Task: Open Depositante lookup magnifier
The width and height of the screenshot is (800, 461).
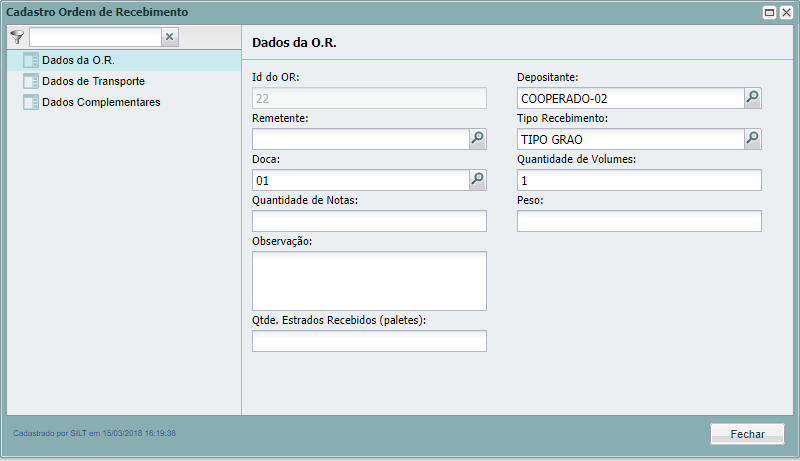Action: click(x=753, y=98)
